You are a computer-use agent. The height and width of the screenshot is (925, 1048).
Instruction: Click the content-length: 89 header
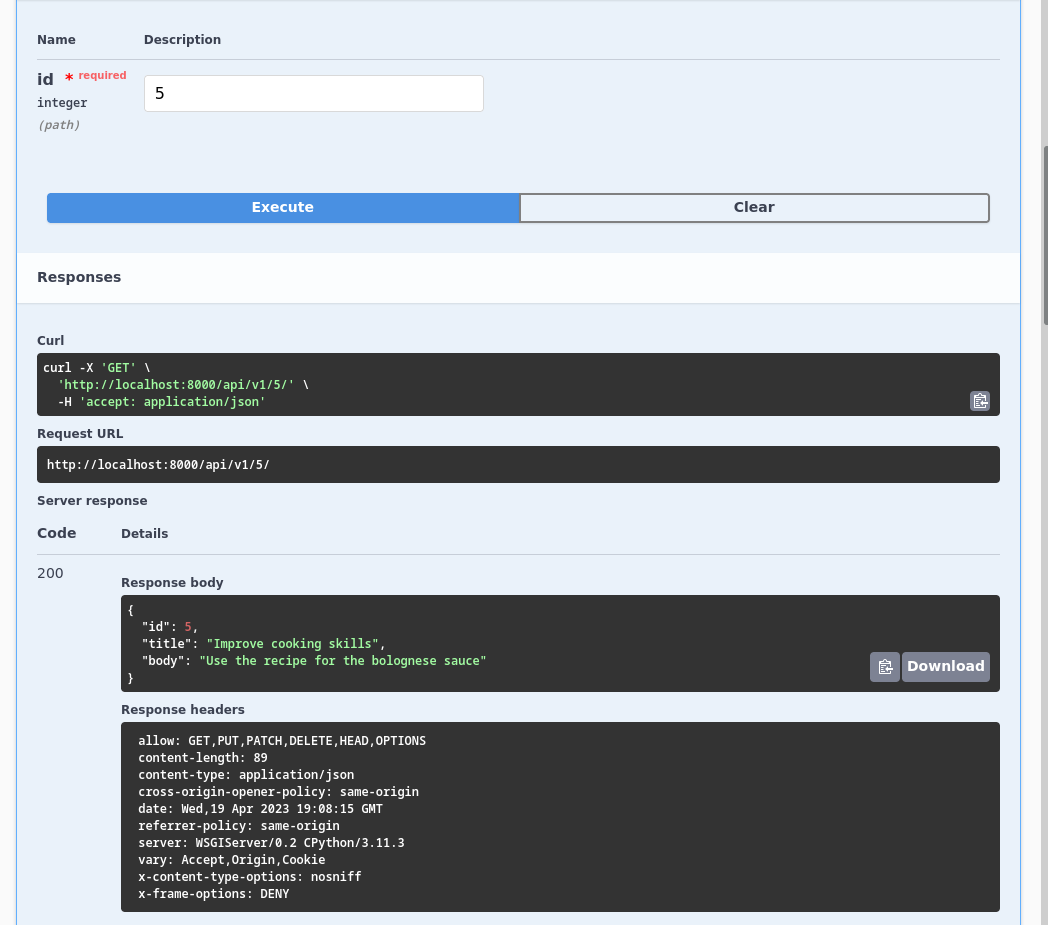pos(203,757)
